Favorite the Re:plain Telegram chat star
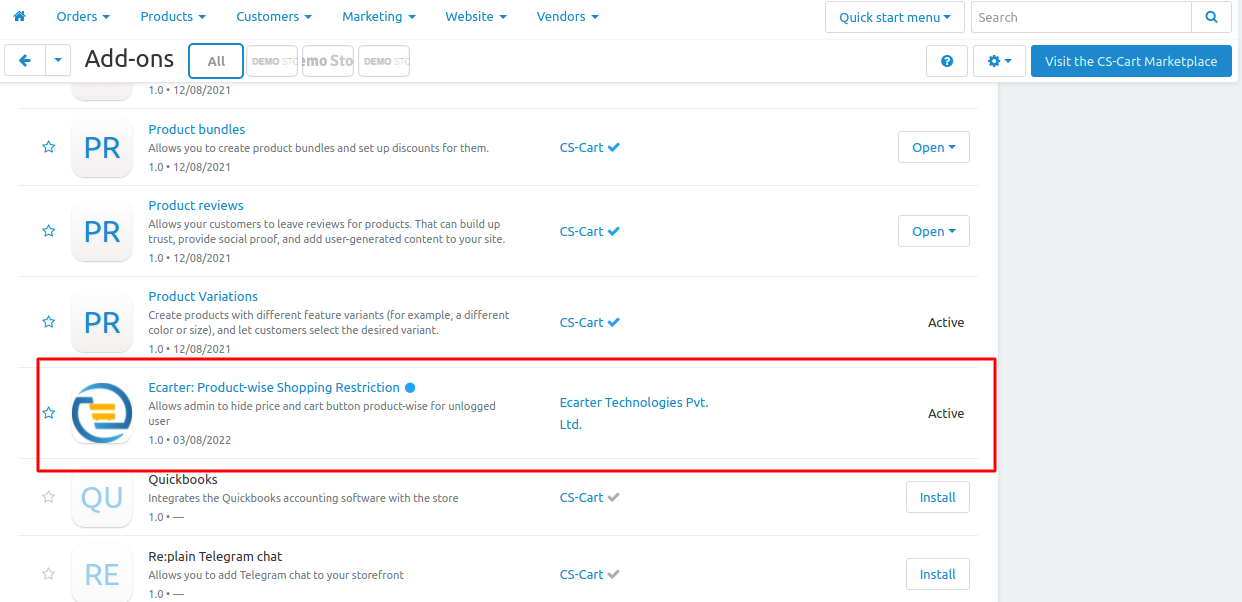Screen dimensions: 1242x602 pyautogui.click(x=48, y=574)
